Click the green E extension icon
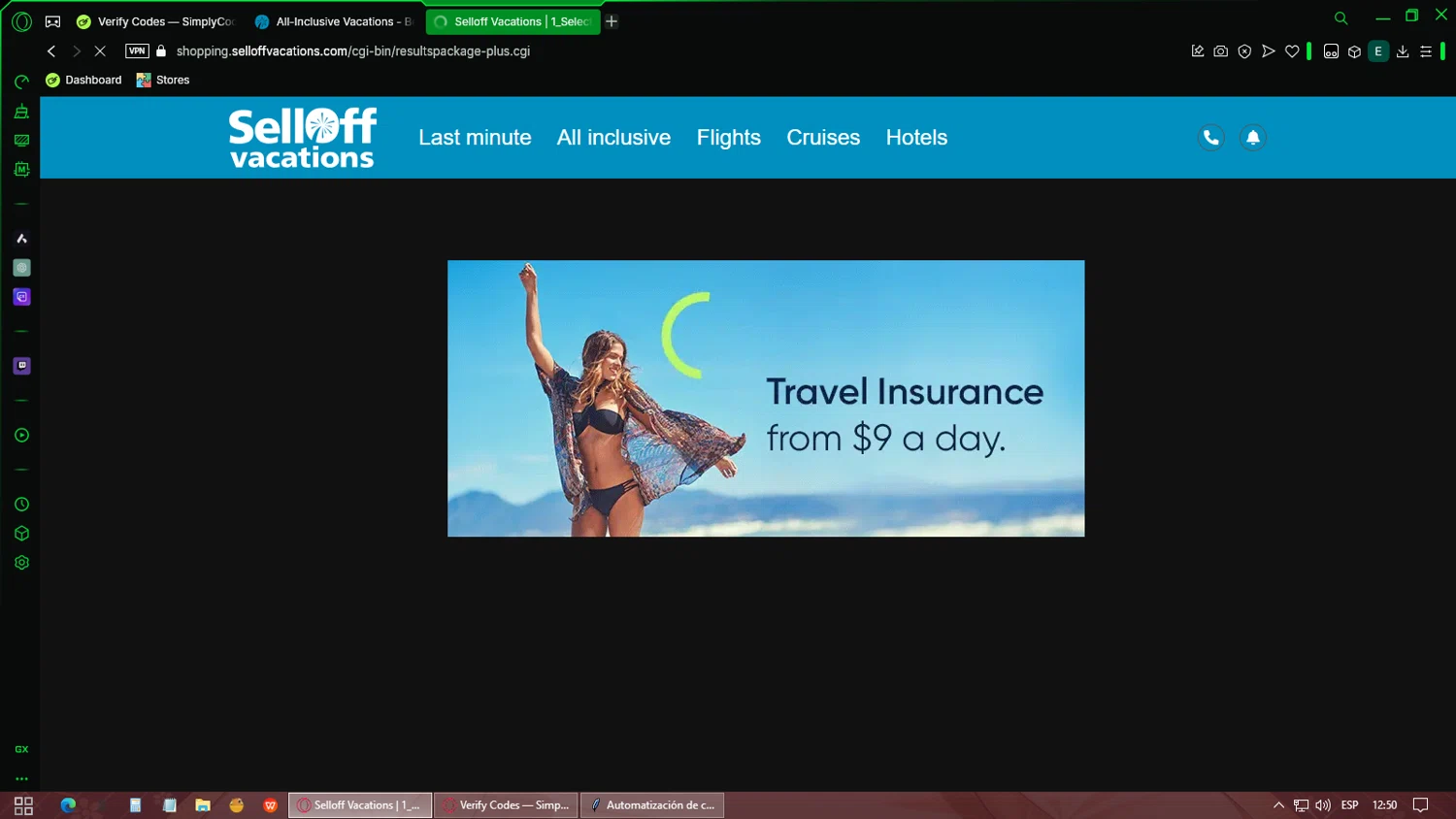The image size is (1456, 819). click(1378, 51)
